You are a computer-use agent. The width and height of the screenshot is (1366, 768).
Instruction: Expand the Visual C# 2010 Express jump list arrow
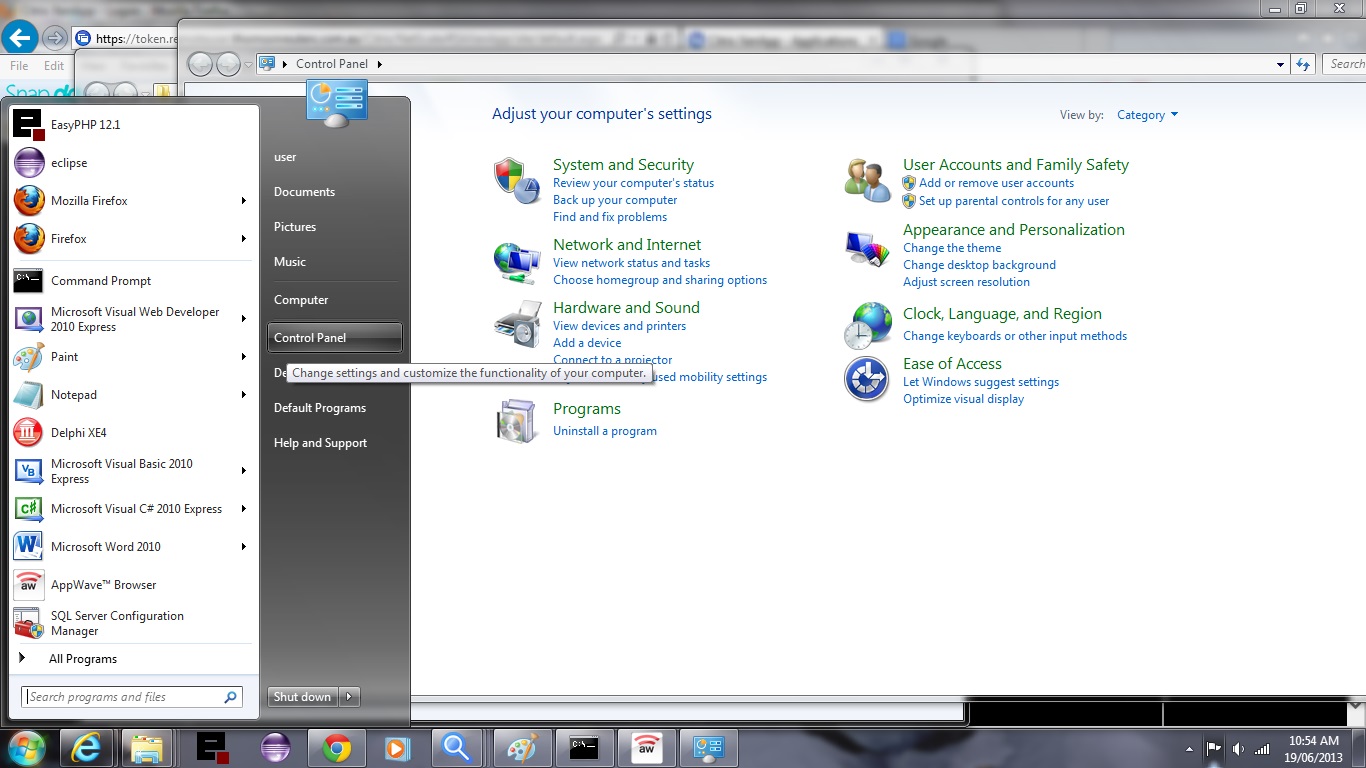(243, 509)
